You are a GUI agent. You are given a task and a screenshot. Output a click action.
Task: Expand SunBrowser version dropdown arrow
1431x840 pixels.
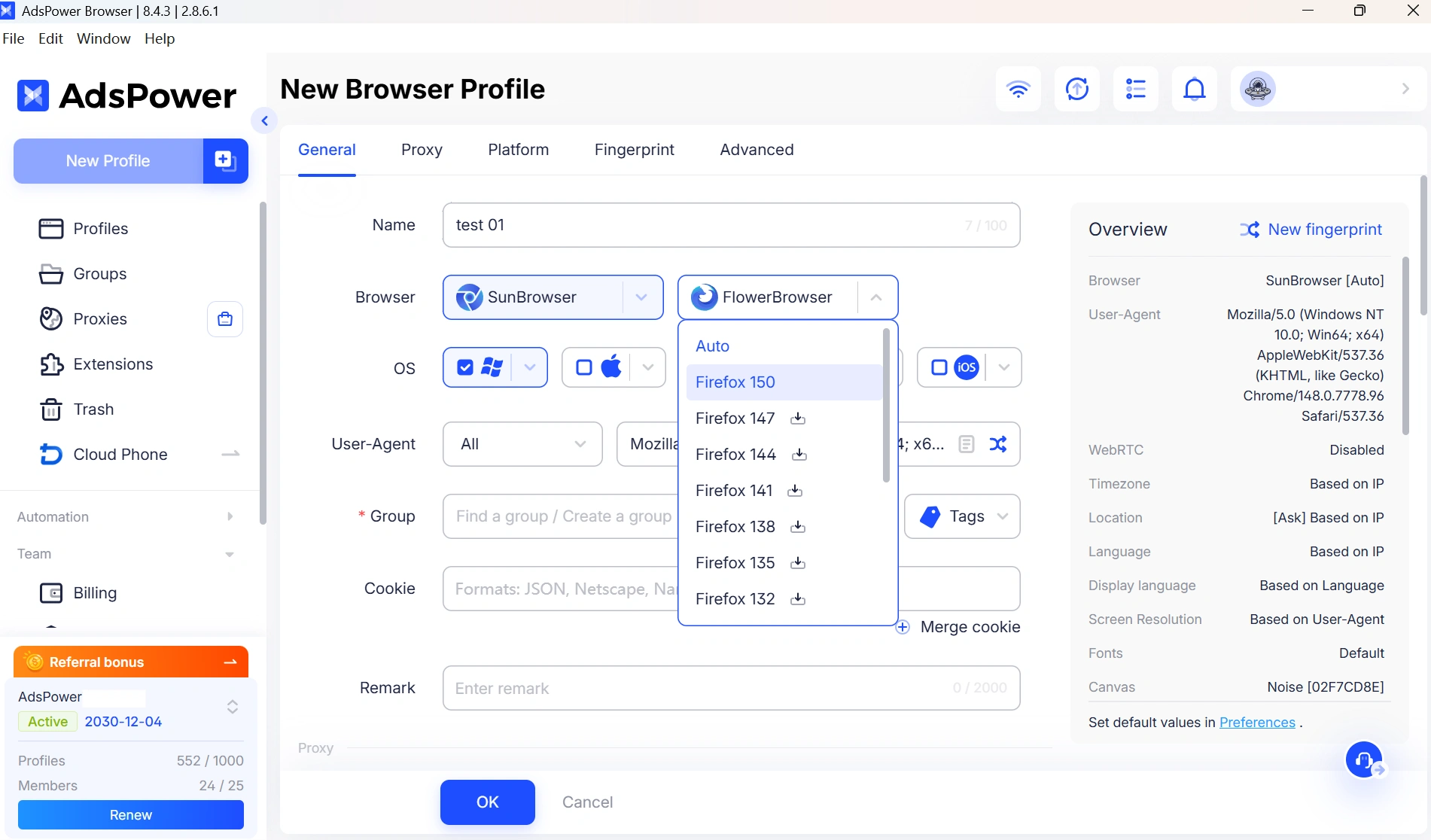click(x=641, y=297)
